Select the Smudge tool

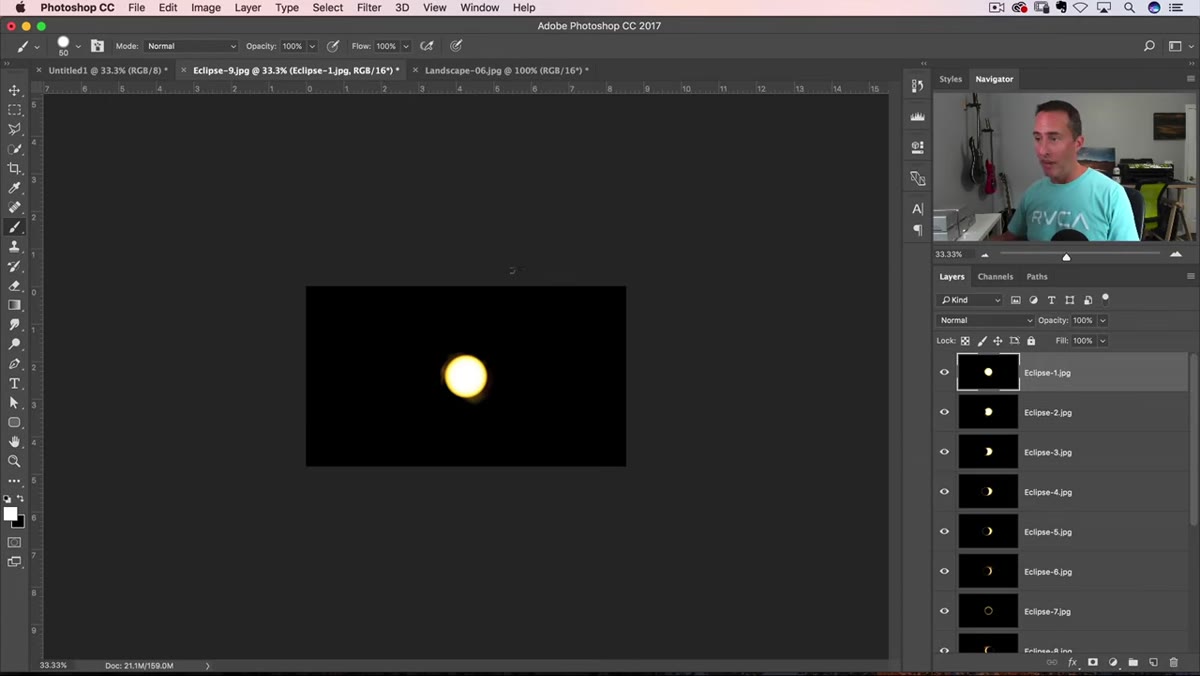pyautogui.click(x=14, y=324)
